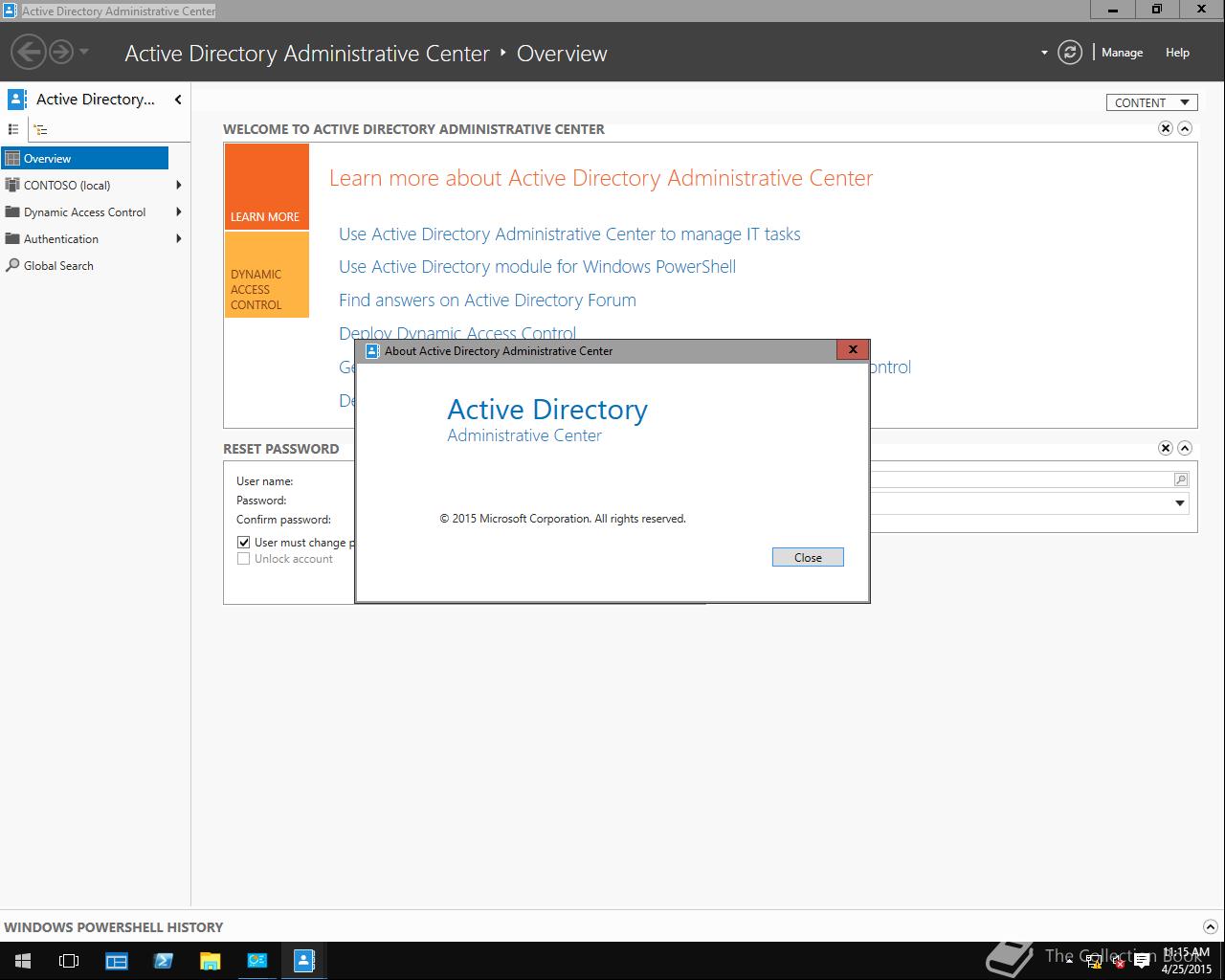This screenshot has width=1225, height=980.
Task: Open the CONTENT dropdown
Action: 1151,102
